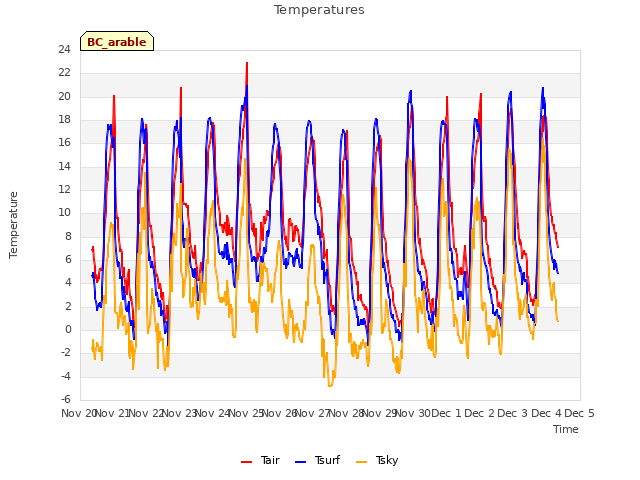
Task: Click the 2 y-axis tick value
Action: pos(68,307)
